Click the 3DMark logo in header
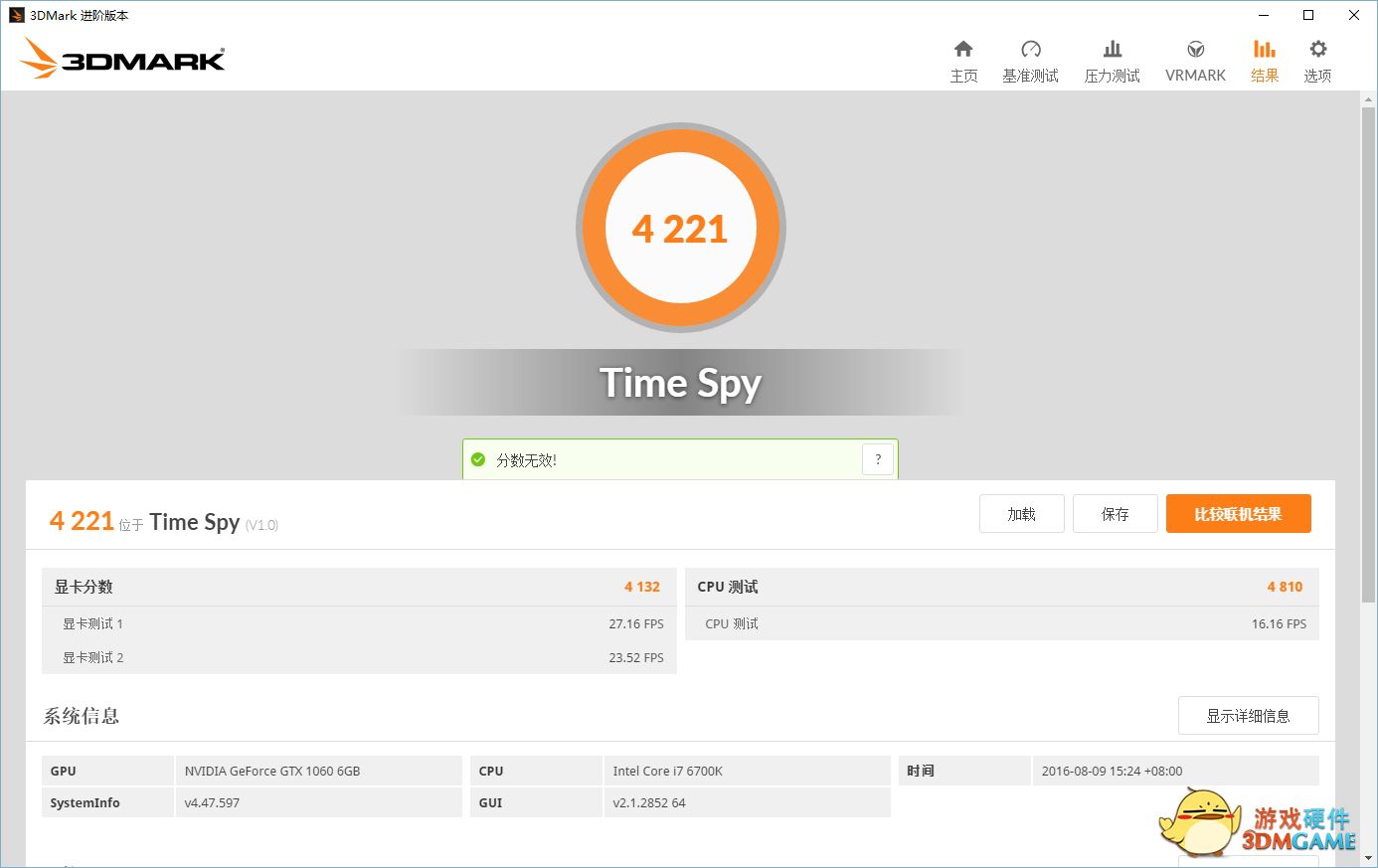Image resolution: width=1378 pixels, height=868 pixels. pos(123,59)
